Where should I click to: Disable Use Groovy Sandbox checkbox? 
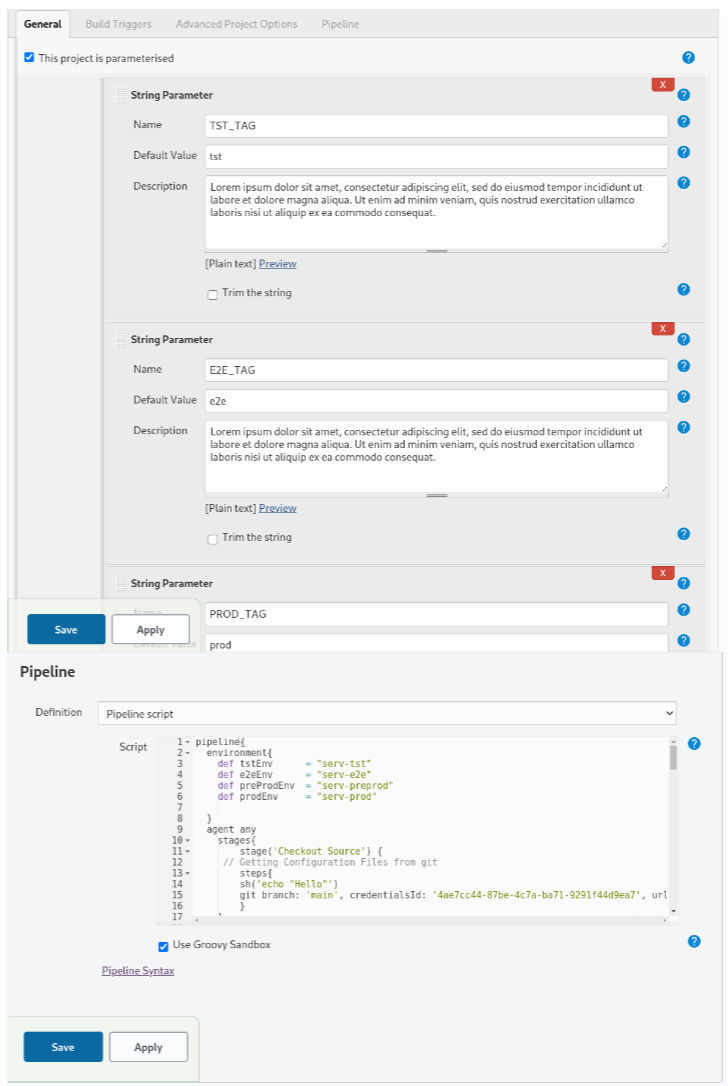pos(163,946)
